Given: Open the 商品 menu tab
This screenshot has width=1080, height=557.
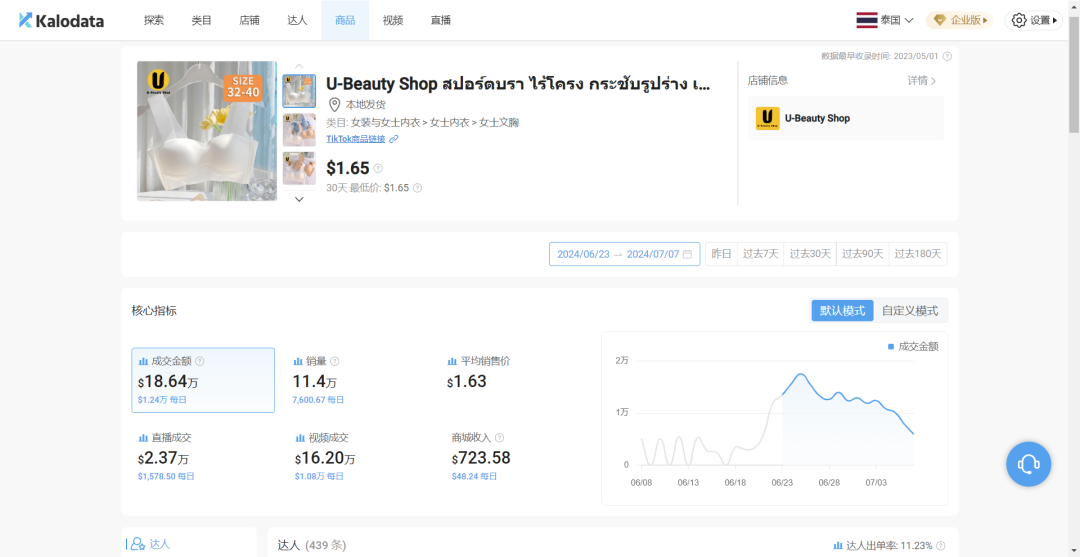Looking at the screenshot, I should tap(345, 21).
